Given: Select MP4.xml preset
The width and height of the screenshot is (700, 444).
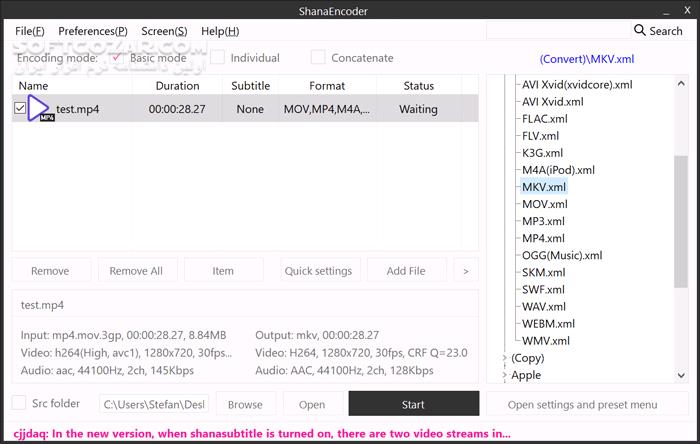Looking at the screenshot, I should pos(543,238).
